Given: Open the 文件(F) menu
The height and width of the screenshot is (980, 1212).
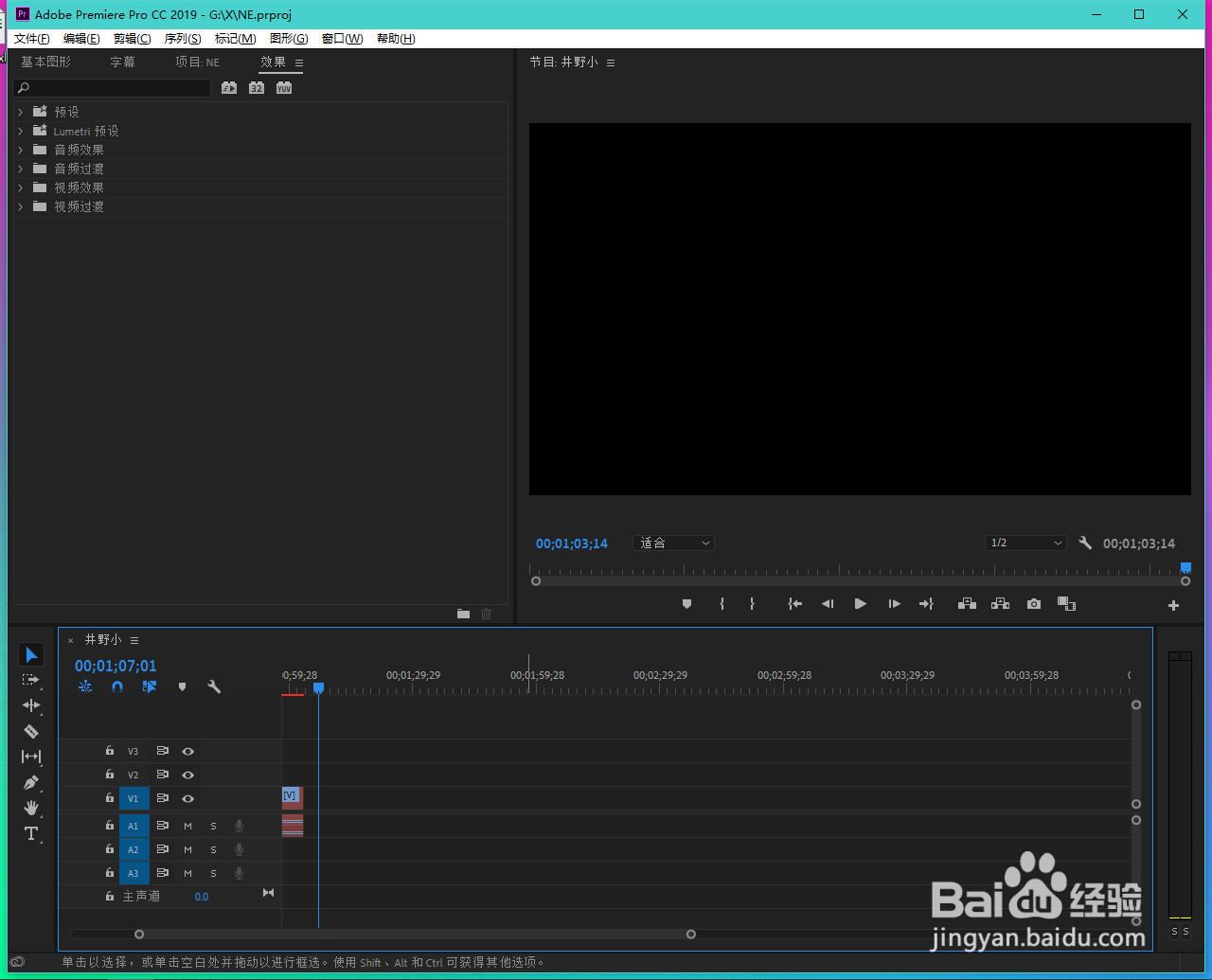Looking at the screenshot, I should (32, 39).
